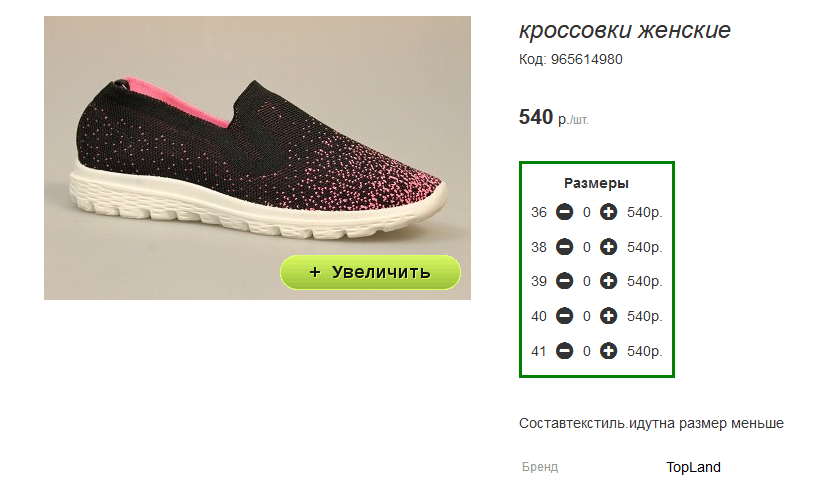
Task: Increase size 40 quantity
Action: pos(608,316)
